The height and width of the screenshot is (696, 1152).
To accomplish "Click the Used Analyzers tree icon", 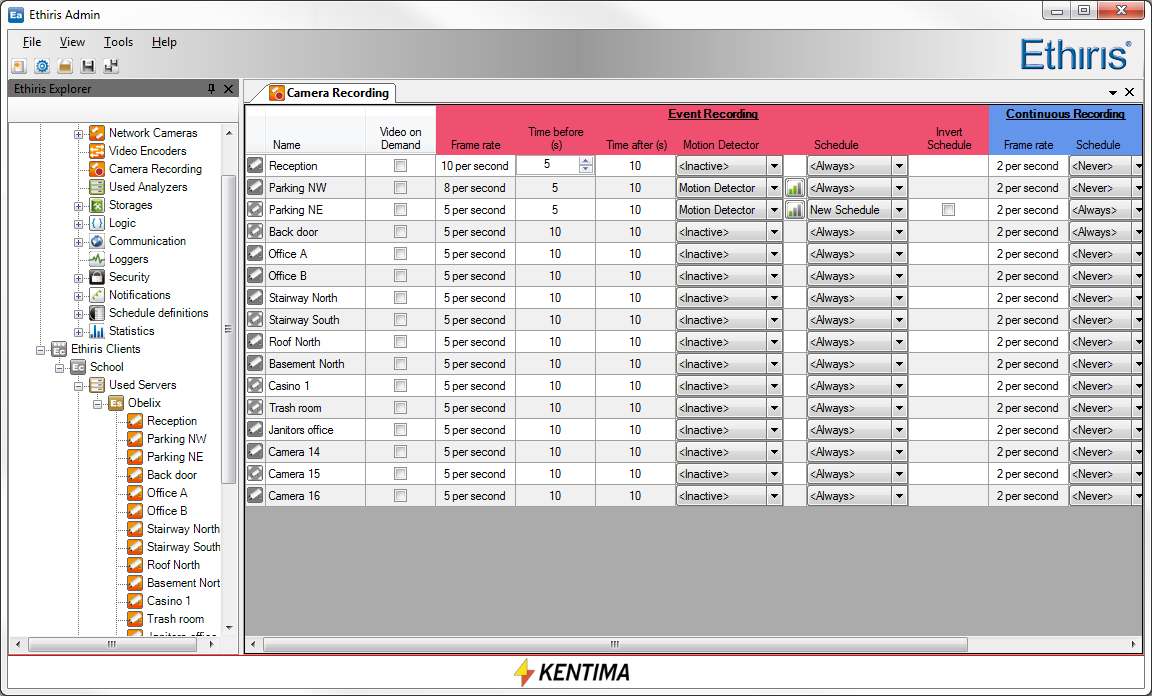I will click(97, 187).
